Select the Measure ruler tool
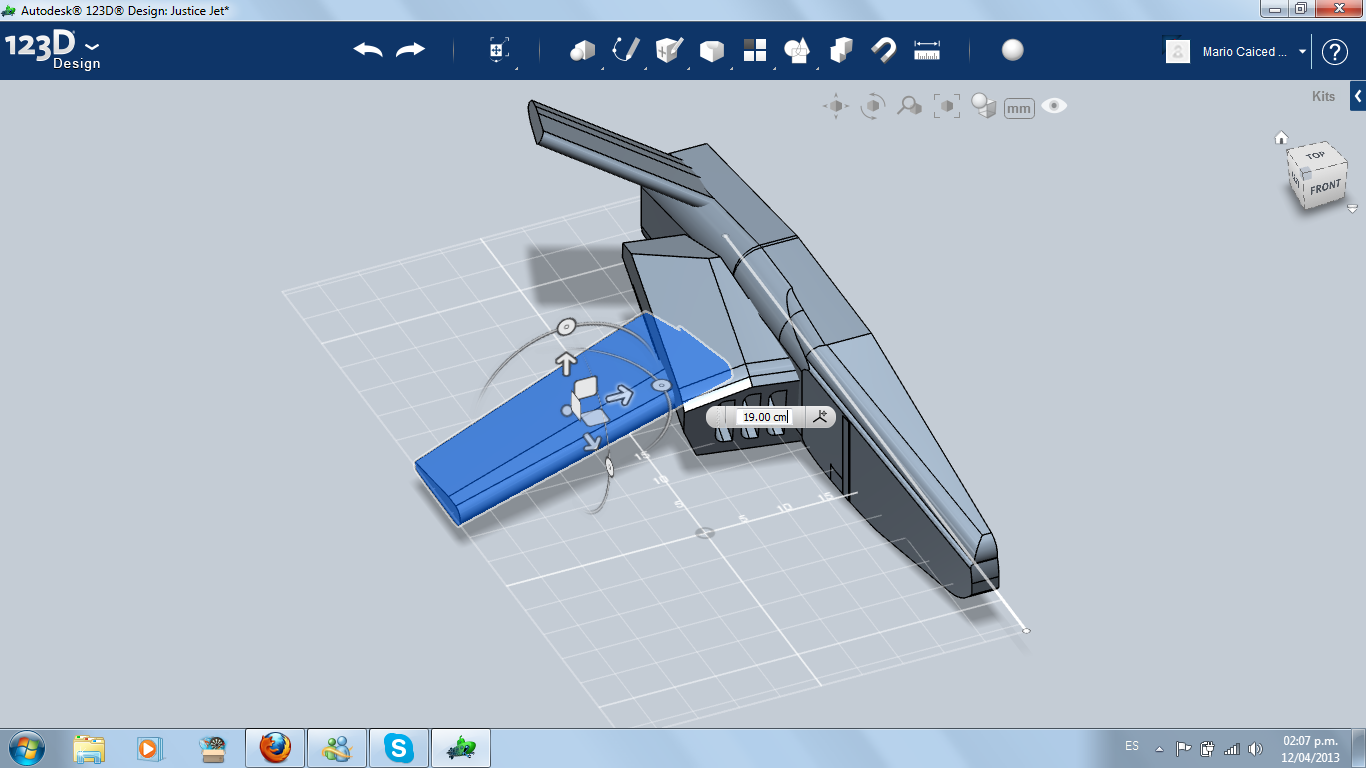Viewport: 1366px width, 768px height. 928,50
